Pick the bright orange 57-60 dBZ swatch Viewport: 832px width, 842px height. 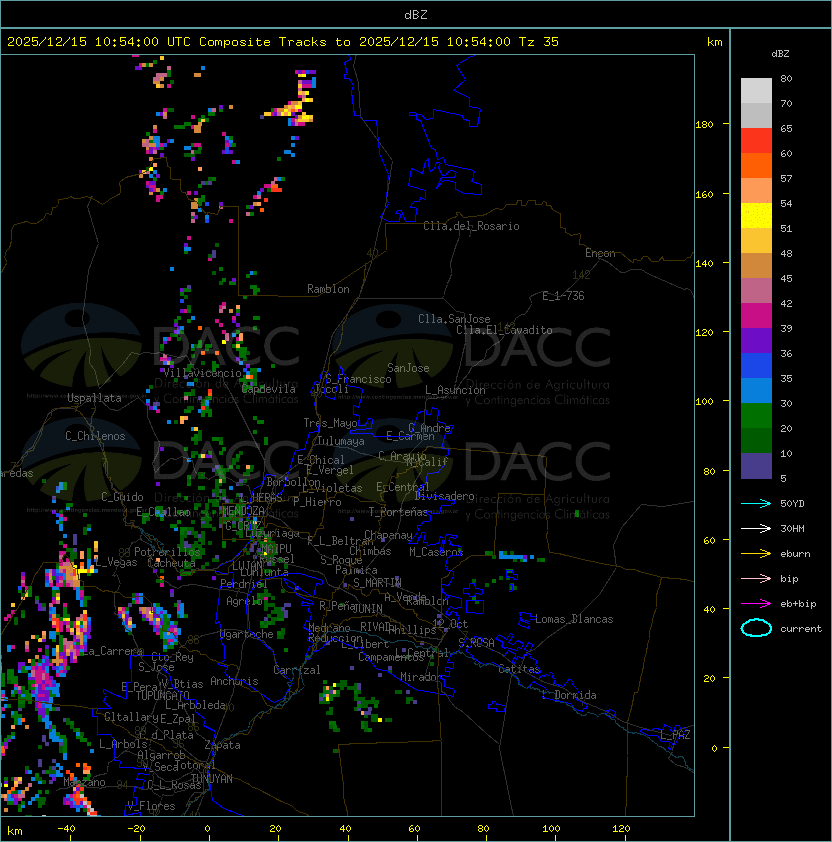coord(756,165)
